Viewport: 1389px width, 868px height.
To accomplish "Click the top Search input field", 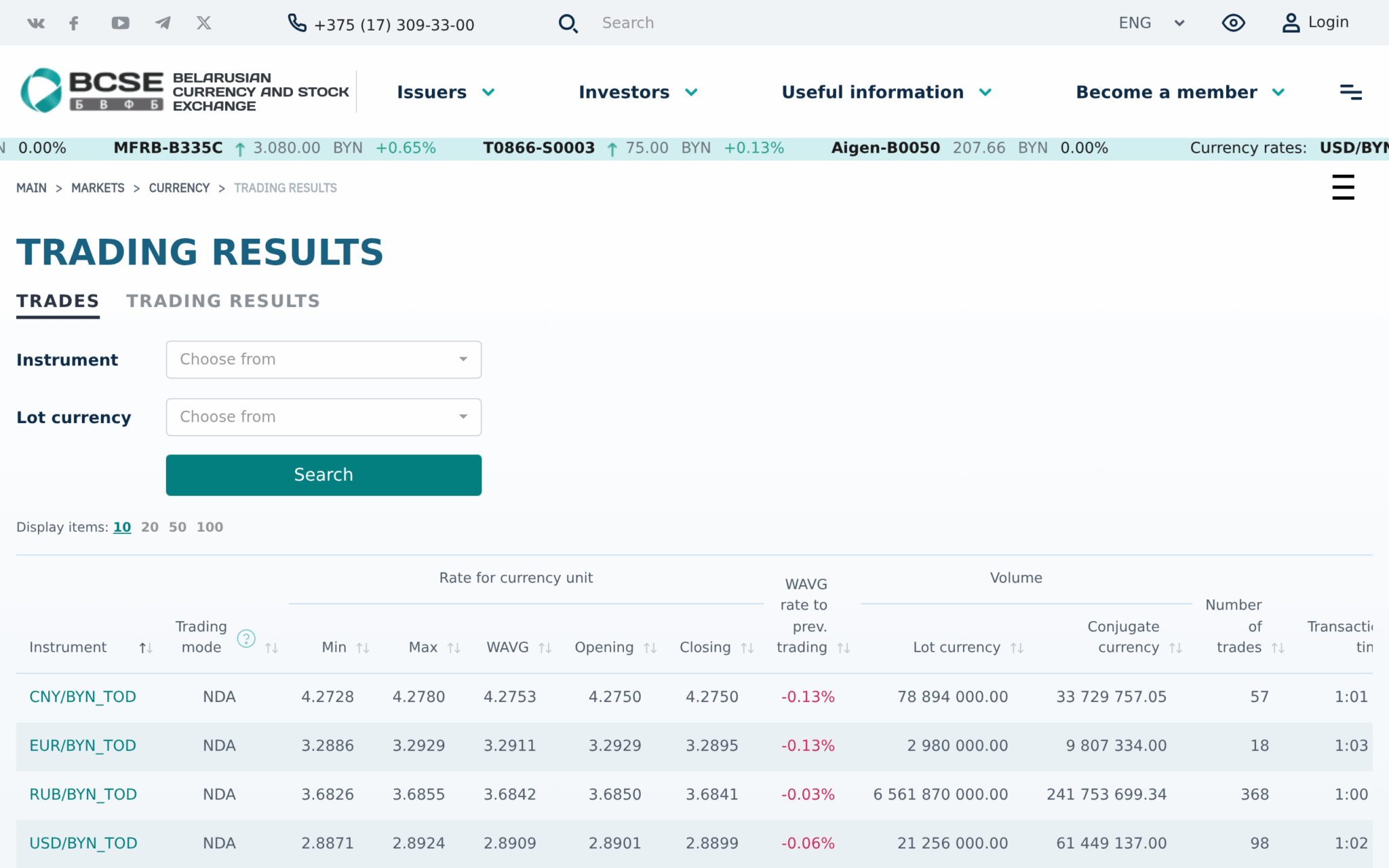I will click(x=746, y=23).
